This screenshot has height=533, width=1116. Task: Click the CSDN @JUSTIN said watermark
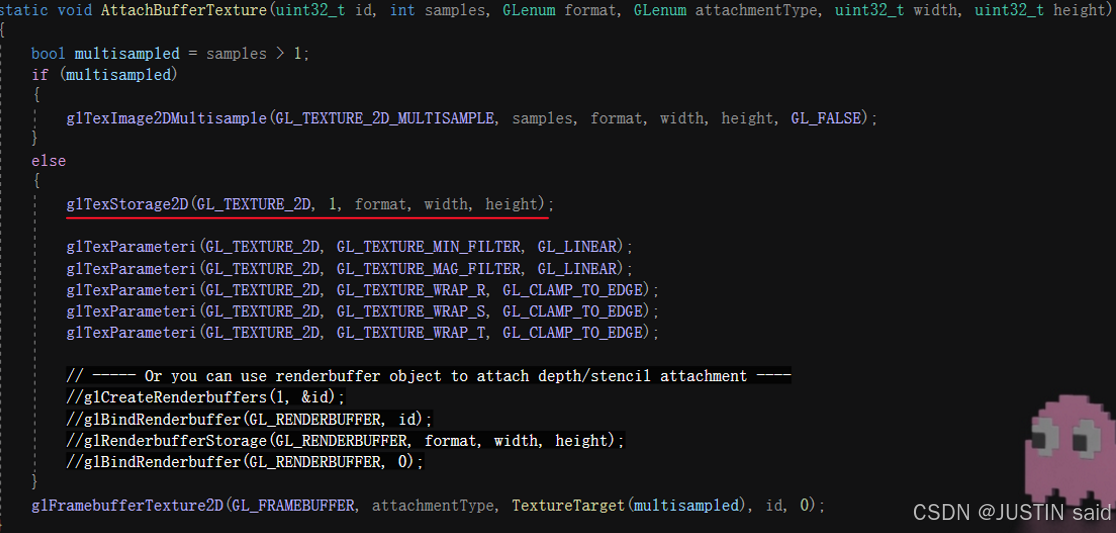pos(1012,512)
